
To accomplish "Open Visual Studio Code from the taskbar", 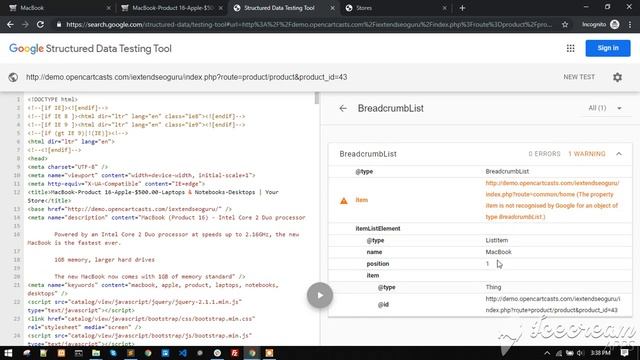I will click(182, 353).
